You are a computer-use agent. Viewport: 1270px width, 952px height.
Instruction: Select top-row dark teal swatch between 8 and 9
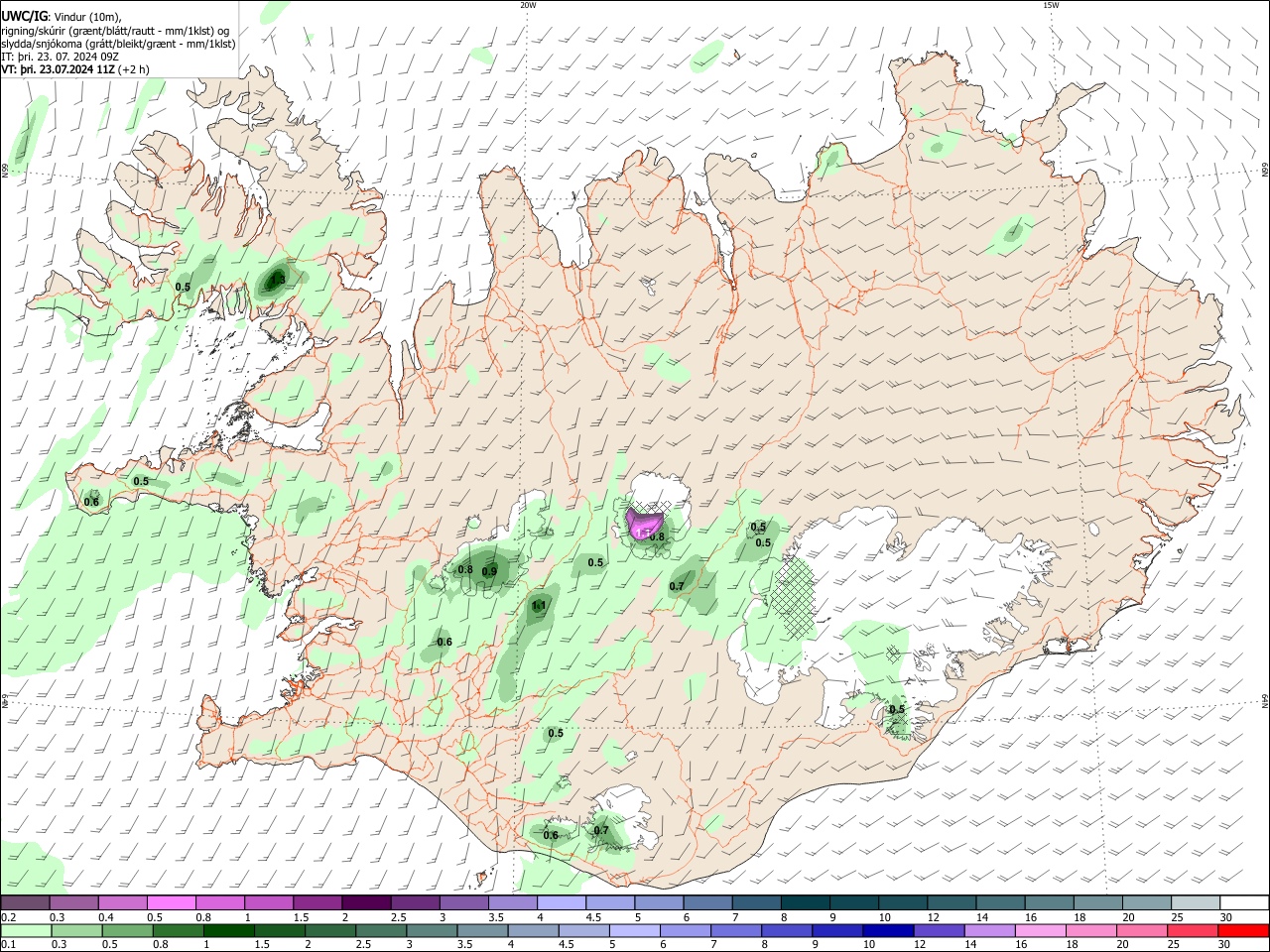point(805,903)
